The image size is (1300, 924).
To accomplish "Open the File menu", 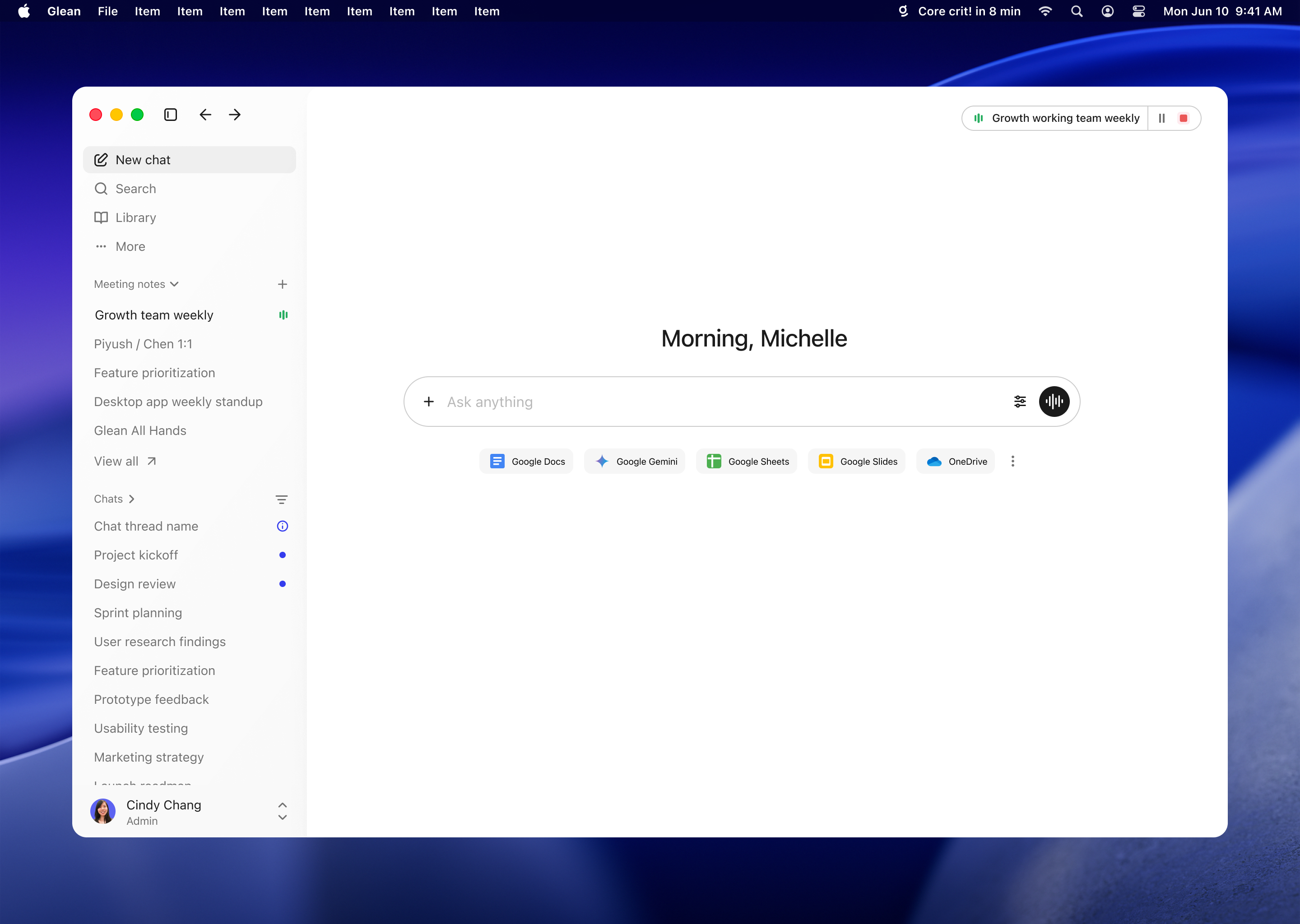I will (107, 11).
